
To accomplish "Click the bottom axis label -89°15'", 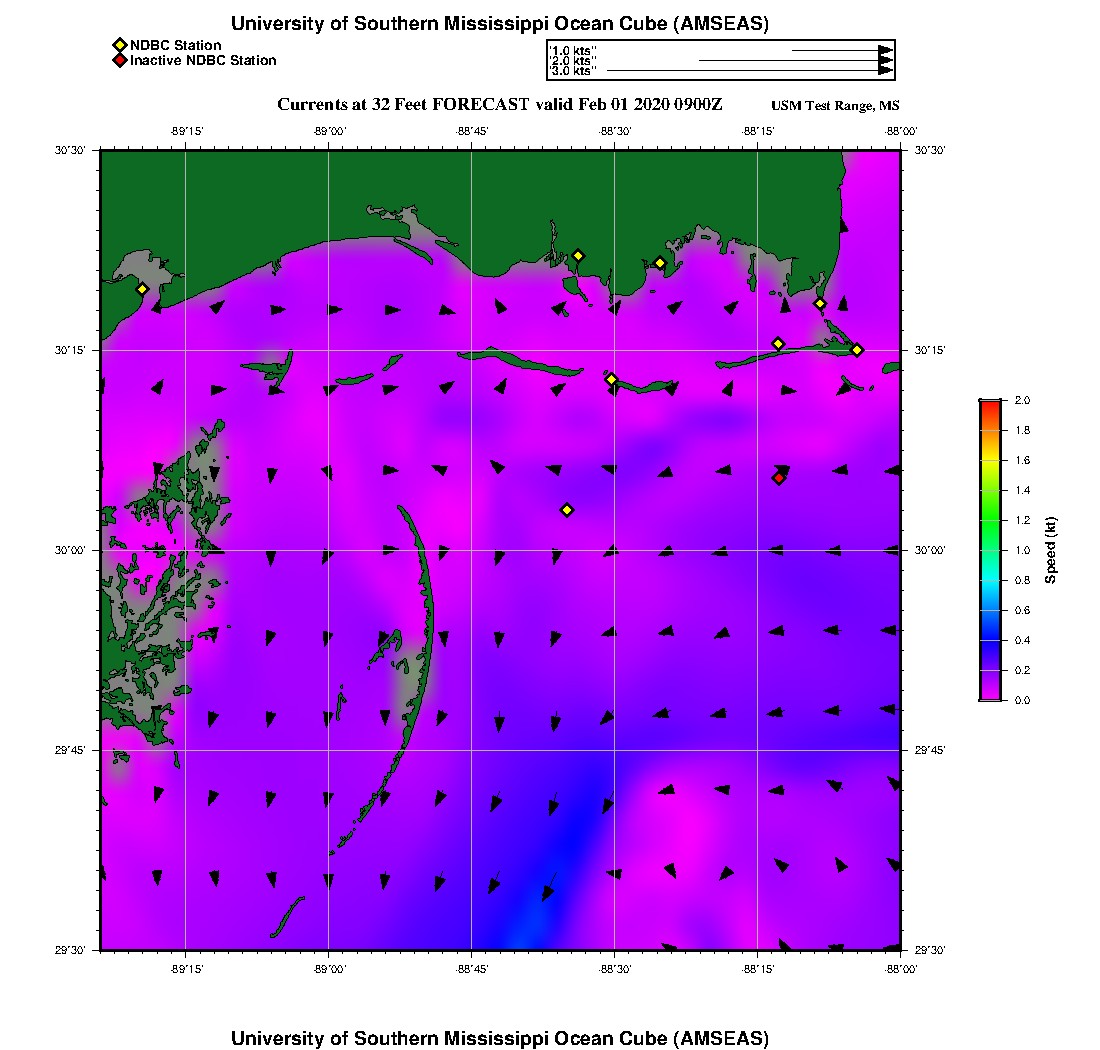I will tap(186, 969).
